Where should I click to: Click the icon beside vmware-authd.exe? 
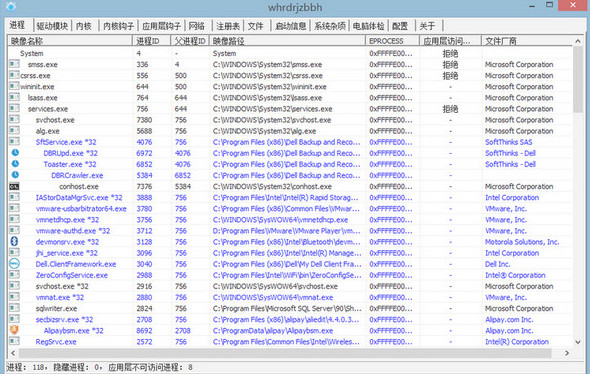click(x=14, y=231)
